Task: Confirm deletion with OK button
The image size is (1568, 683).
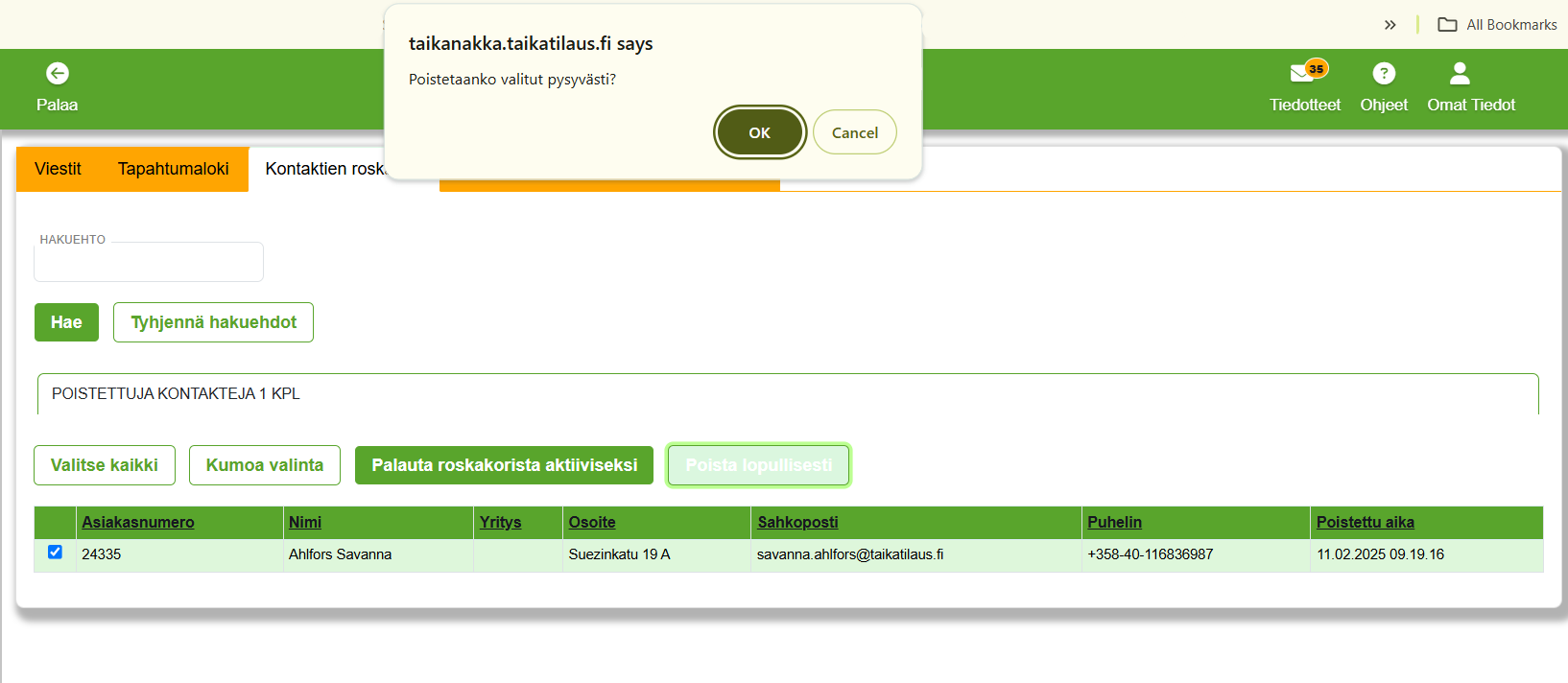Action: click(759, 132)
